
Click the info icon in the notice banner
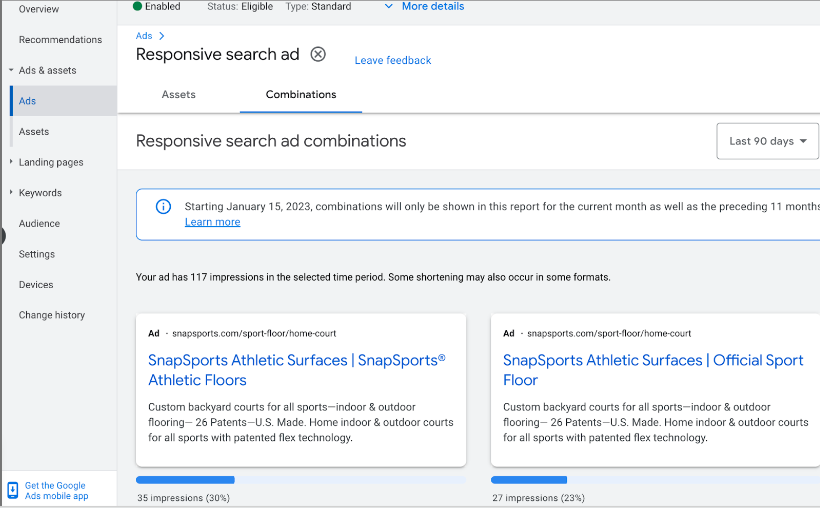(163, 207)
